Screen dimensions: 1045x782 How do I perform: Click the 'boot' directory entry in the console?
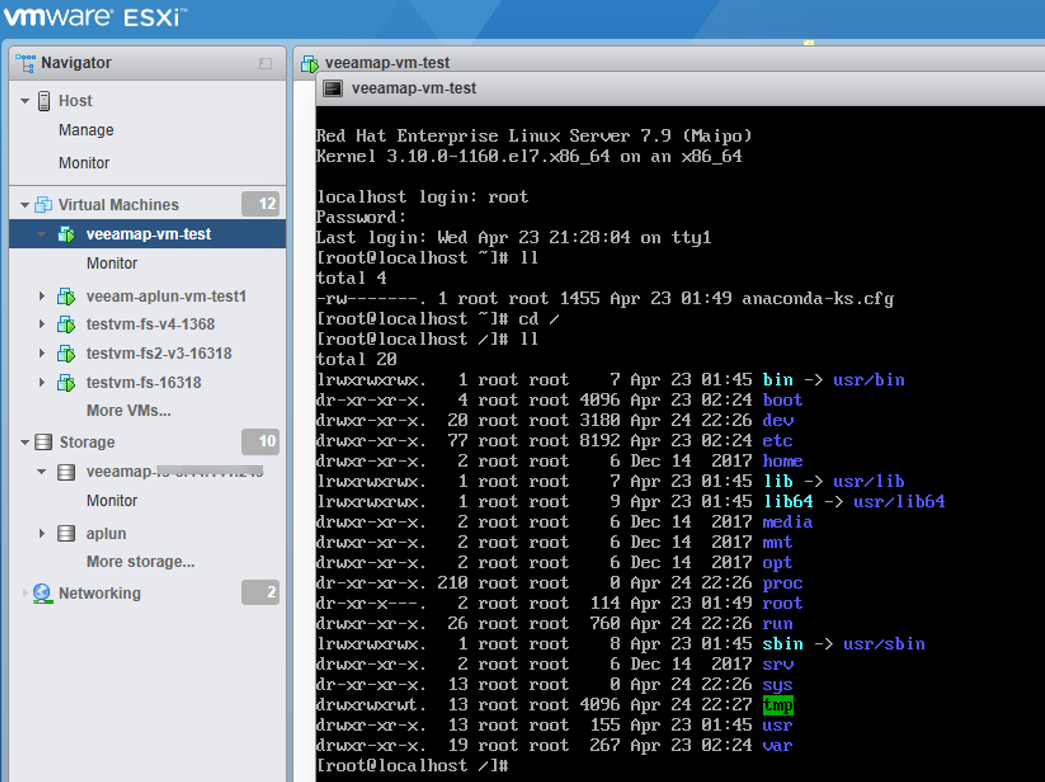coord(782,400)
